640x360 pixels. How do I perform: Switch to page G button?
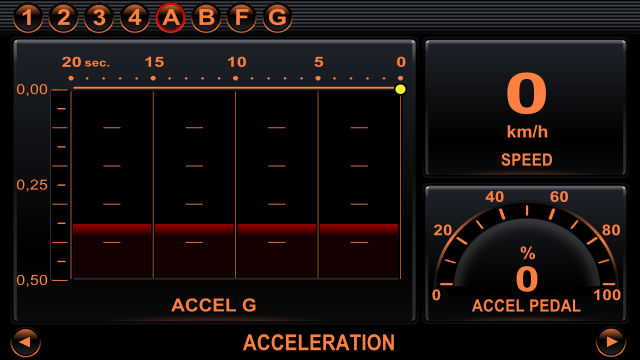coord(277,18)
